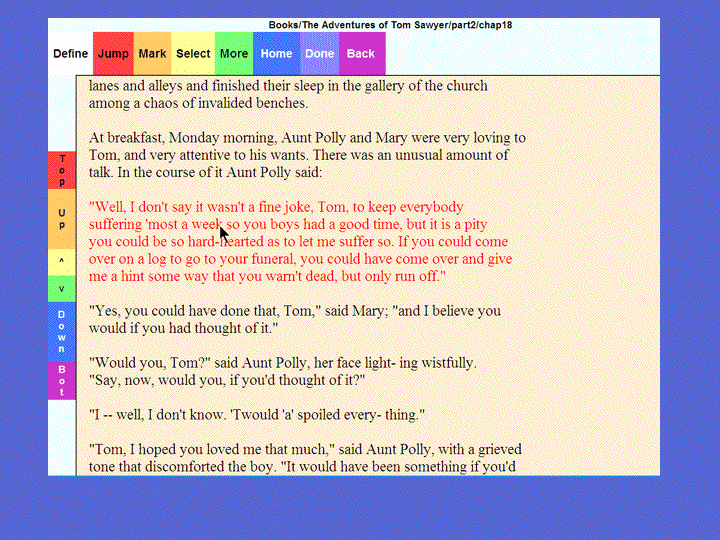This screenshot has width=720, height=540.
Task: Click the line "Would you, Tom?"
Action: (x=282, y=362)
